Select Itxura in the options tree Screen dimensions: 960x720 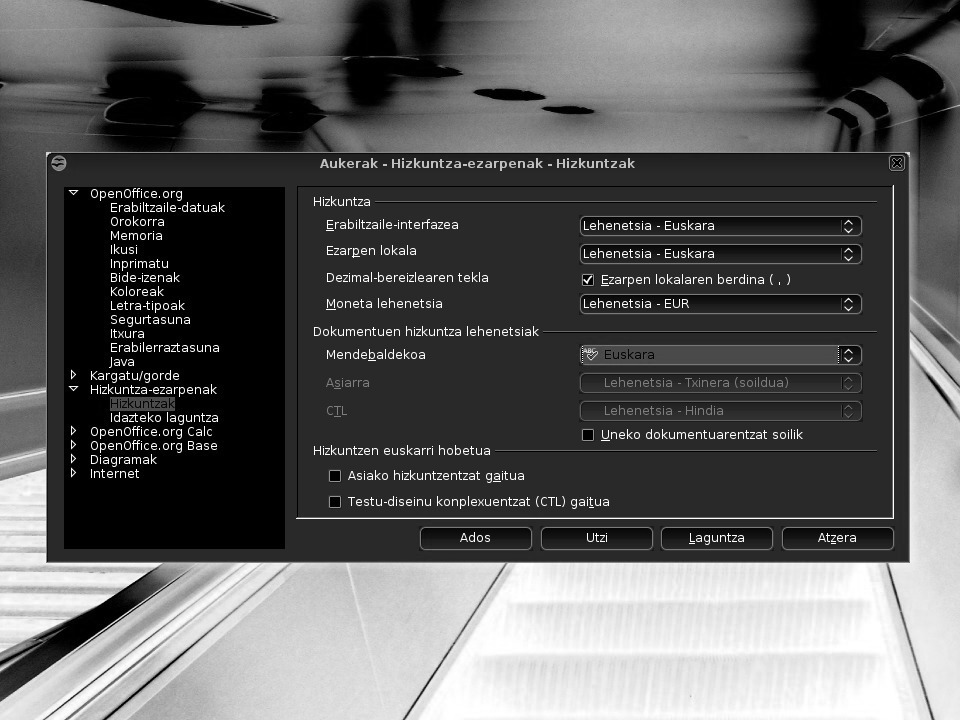[x=127, y=334]
